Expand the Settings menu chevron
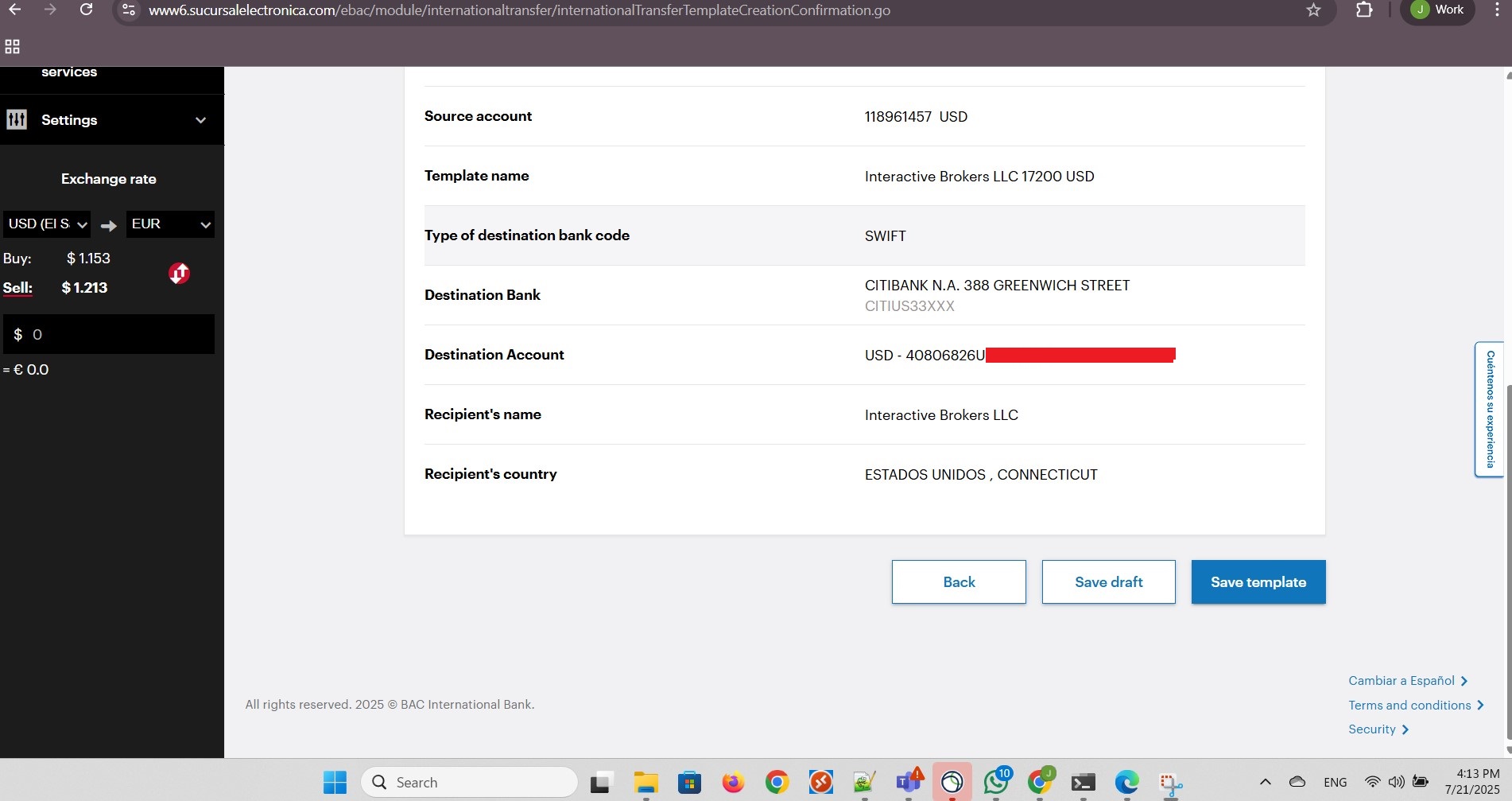The image size is (1512, 801). [200, 120]
